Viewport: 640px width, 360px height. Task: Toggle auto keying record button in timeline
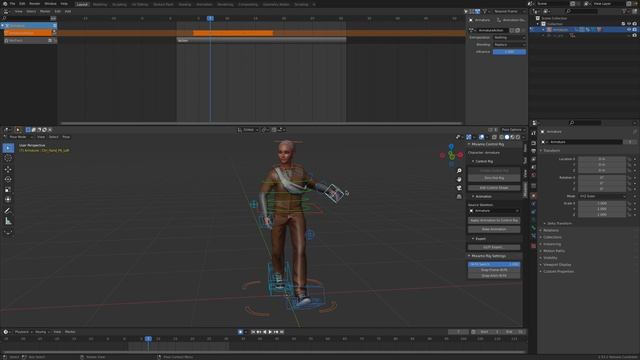coord(240,332)
